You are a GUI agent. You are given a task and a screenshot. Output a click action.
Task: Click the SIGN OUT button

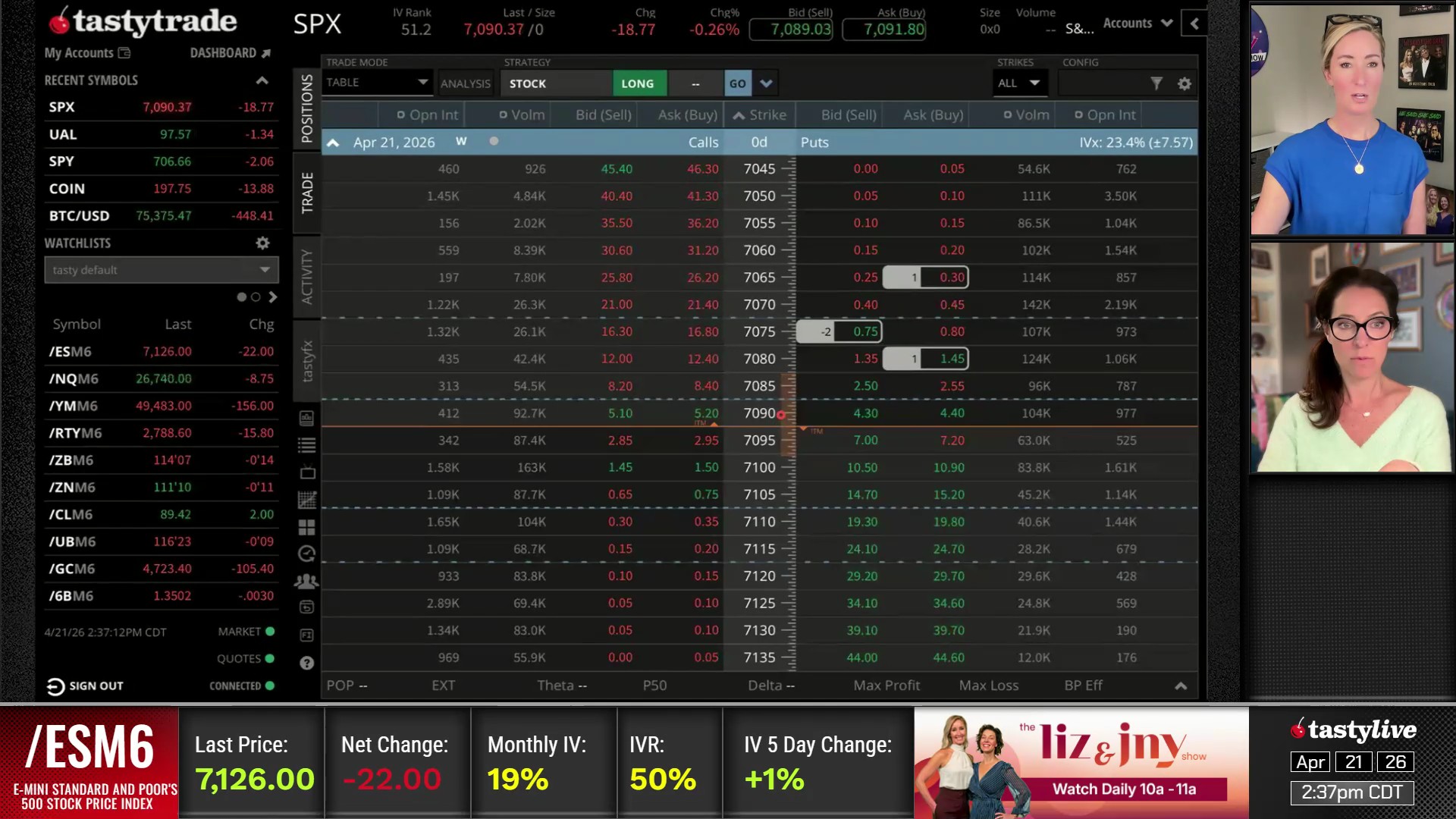pyautogui.click(x=85, y=686)
